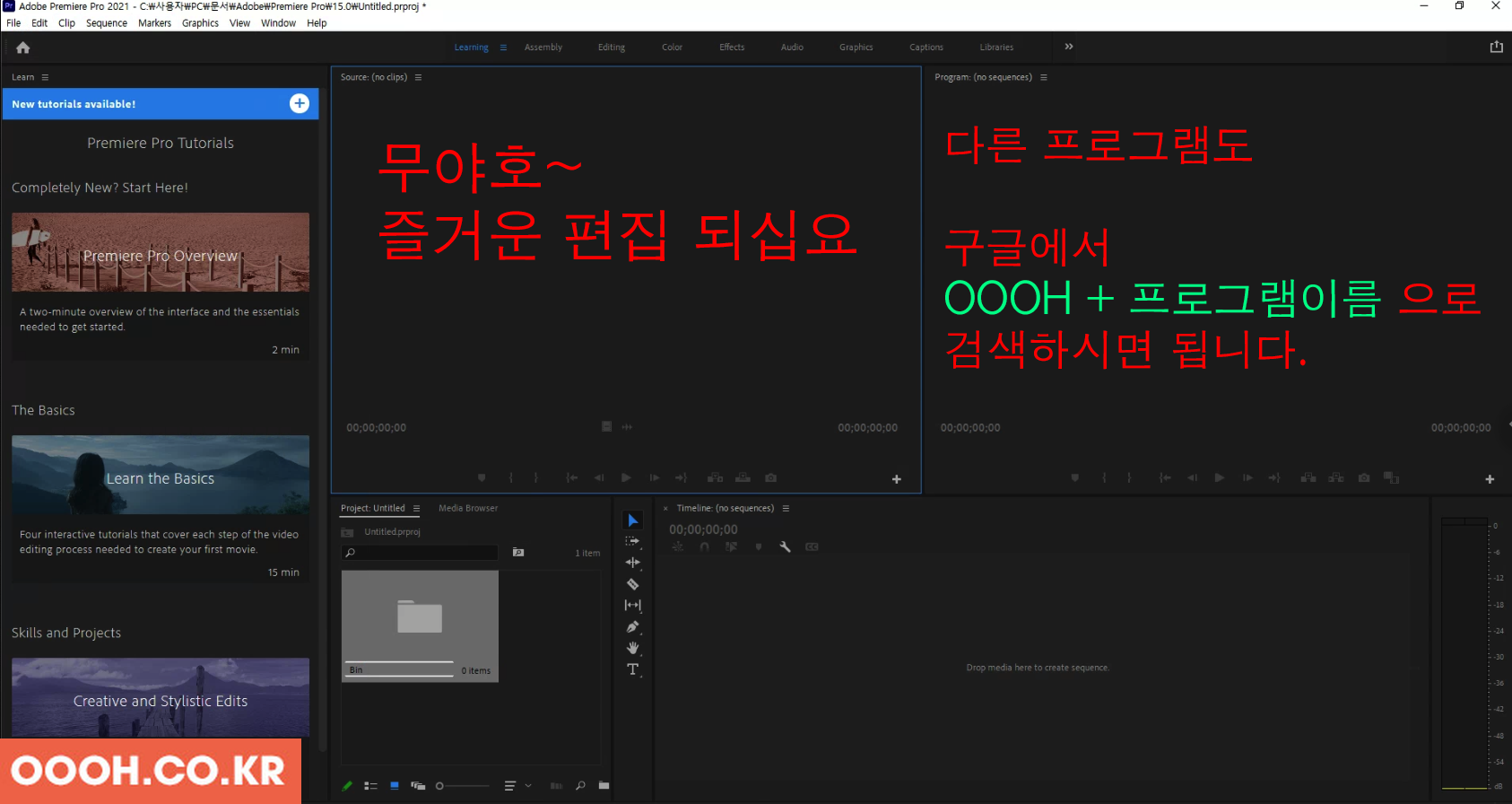Mark Out point in Source monitor
Image resolution: width=1512 pixels, height=804 pixels.
536,477
